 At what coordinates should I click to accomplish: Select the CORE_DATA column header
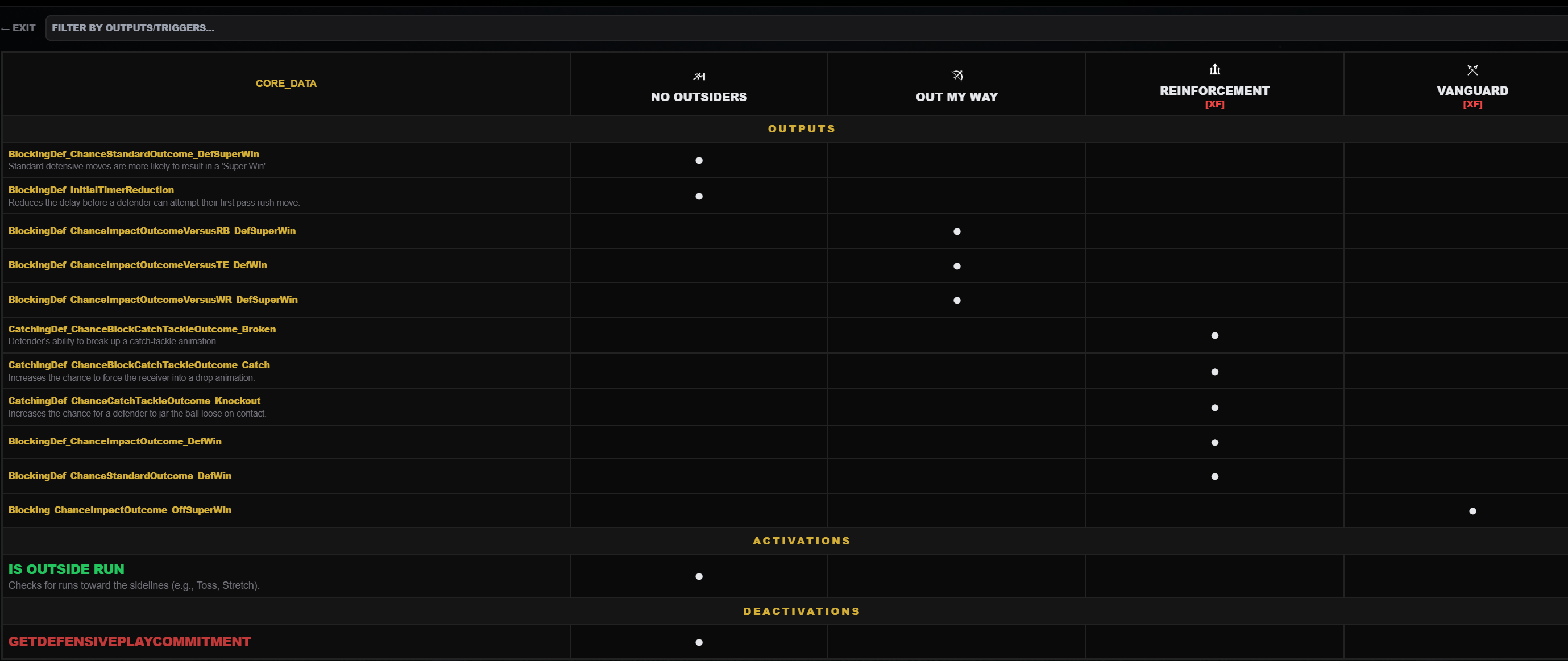pyautogui.click(x=285, y=84)
